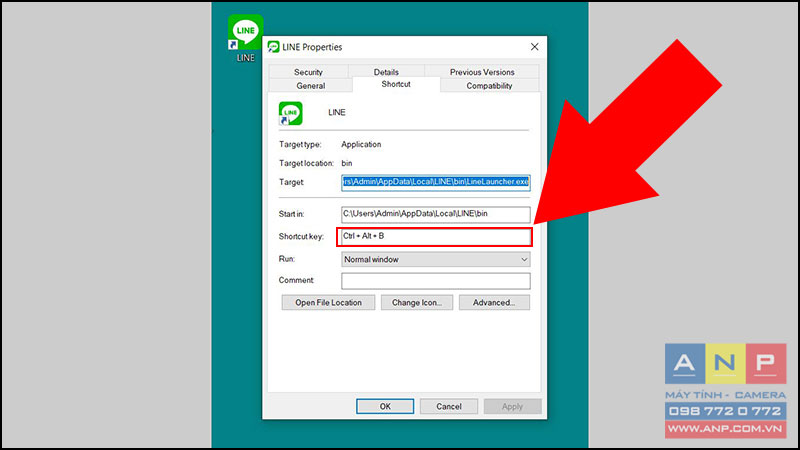Image resolution: width=800 pixels, height=450 pixels.
Task: Click the Comment field
Action: (436, 281)
